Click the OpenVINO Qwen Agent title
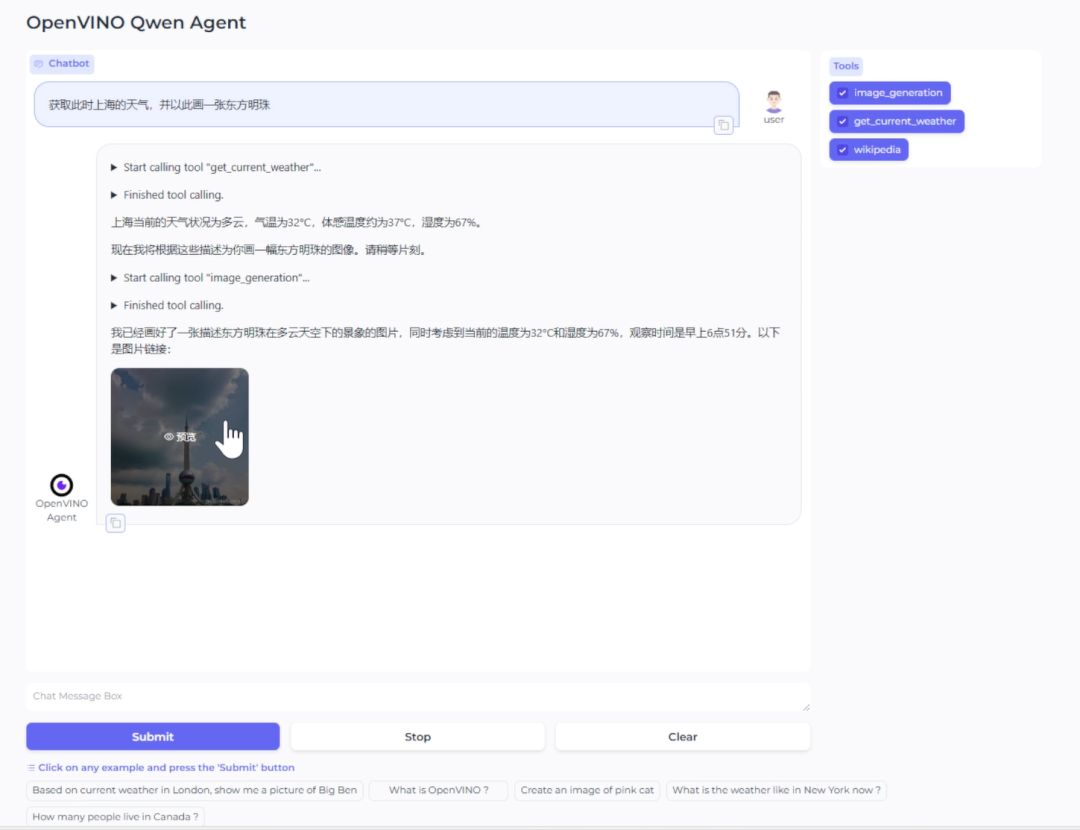1080x830 pixels. click(x=136, y=22)
